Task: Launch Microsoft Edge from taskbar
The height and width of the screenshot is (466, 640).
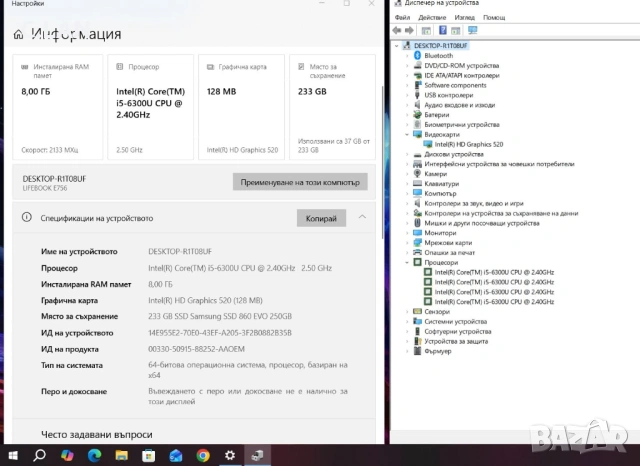Action: pyautogui.click(x=94, y=455)
